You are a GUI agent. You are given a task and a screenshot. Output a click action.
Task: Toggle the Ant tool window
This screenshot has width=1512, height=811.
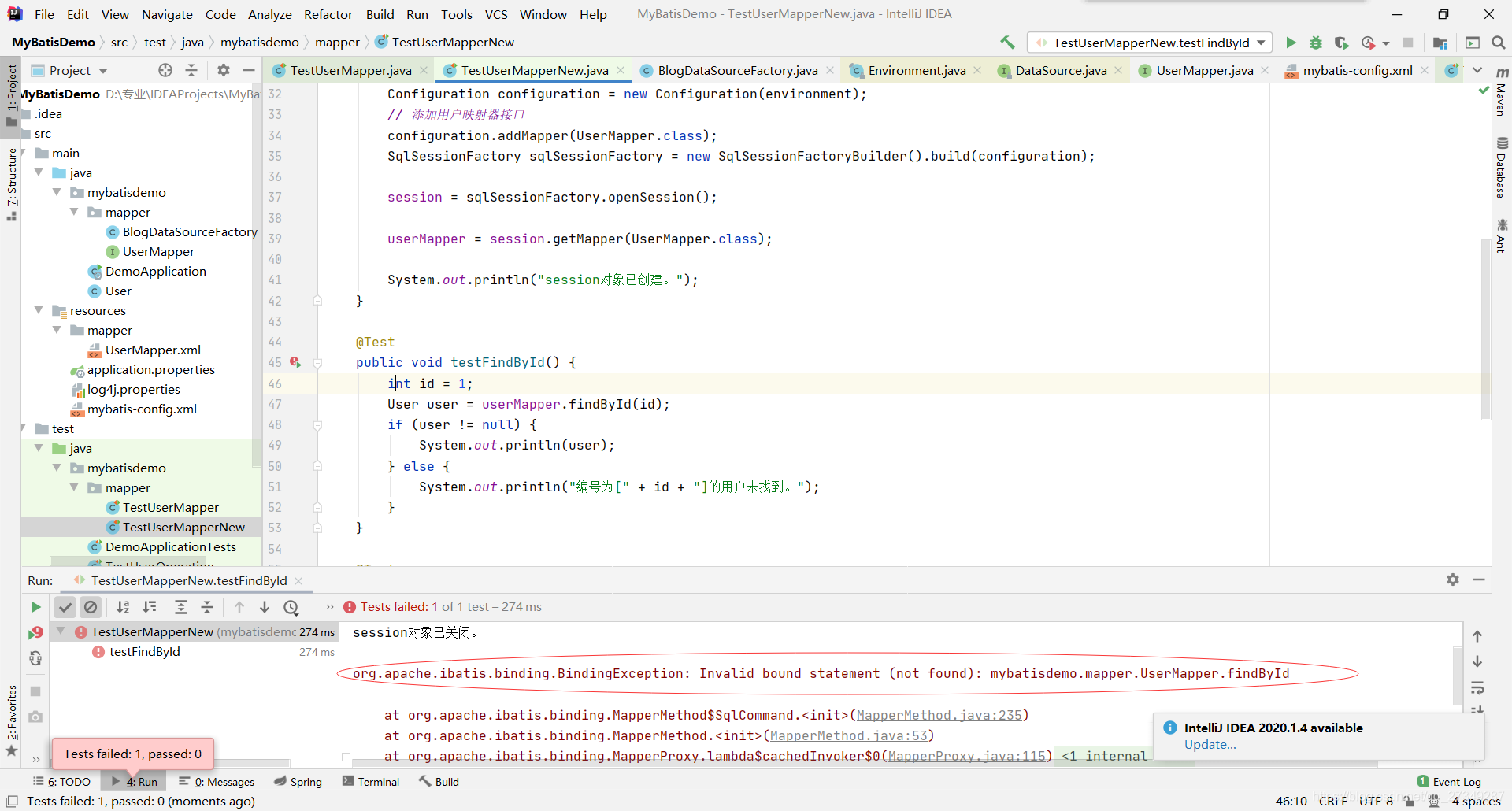pos(1502,236)
